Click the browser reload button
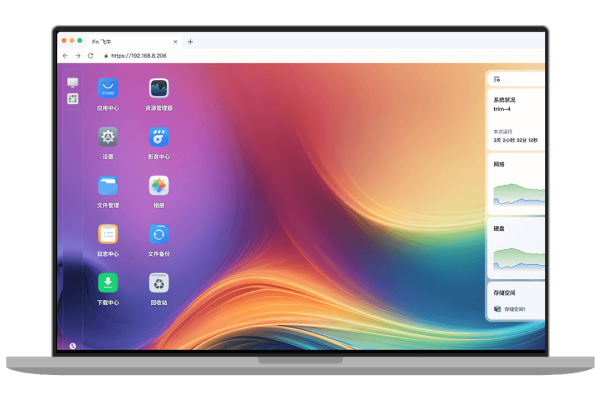Viewport: 600px width, 400px height. (91, 56)
